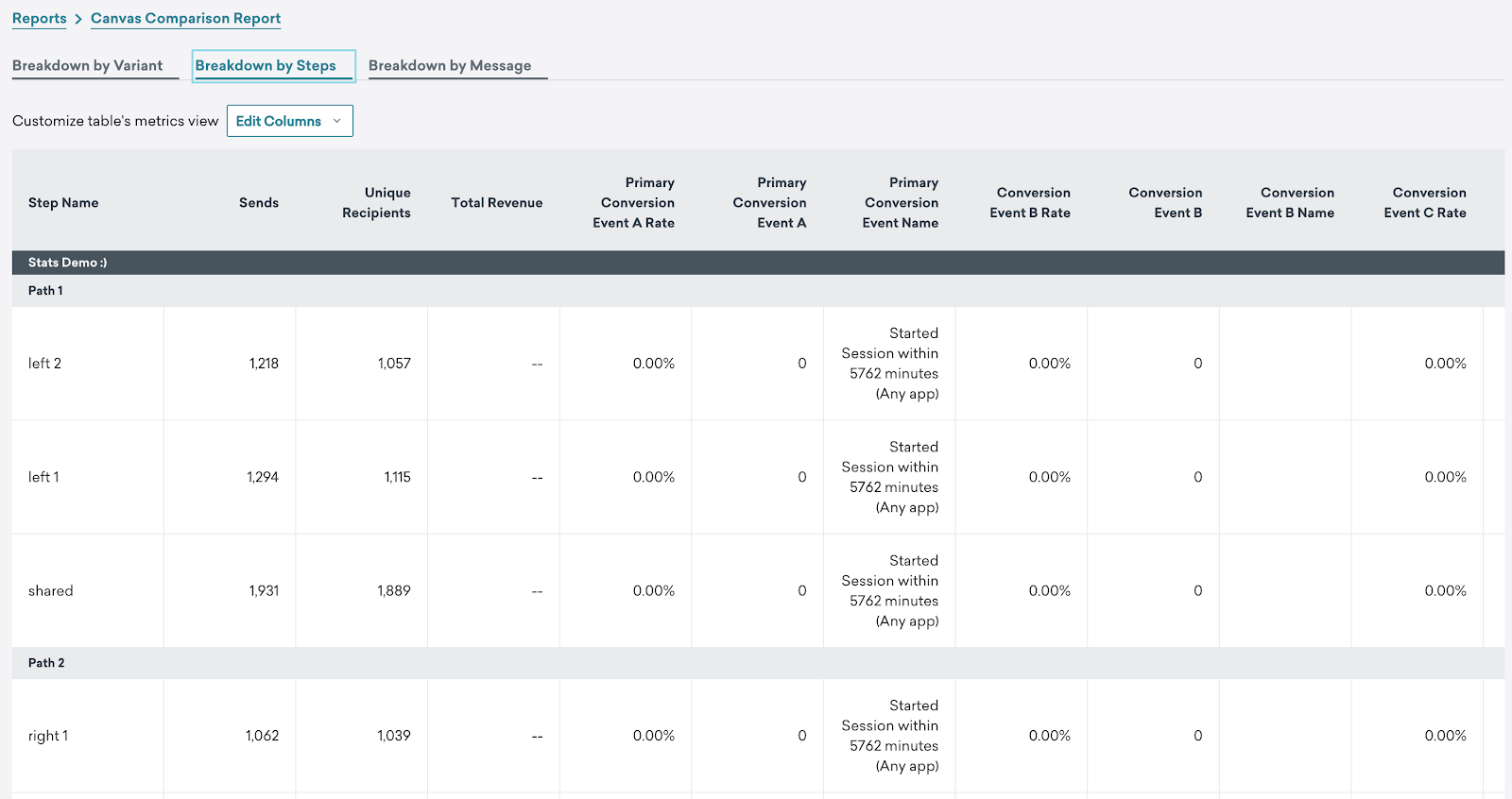
Task: Click the breadcrumb arrow after Reports
Action: click(x=78, y=19)
